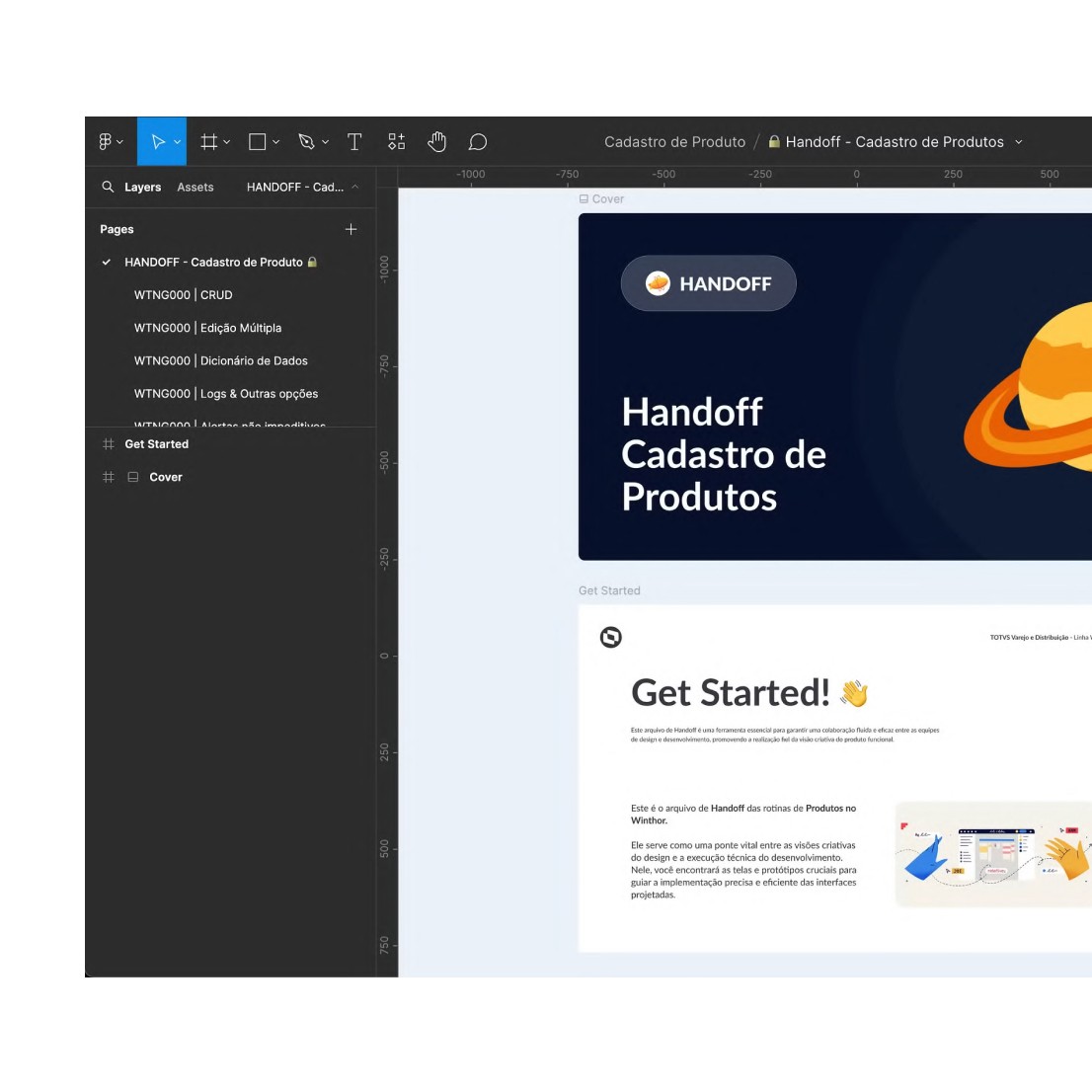Select the Hand tool
The width and height of the screenshot is (1092, 1092).
coord(436,141)
